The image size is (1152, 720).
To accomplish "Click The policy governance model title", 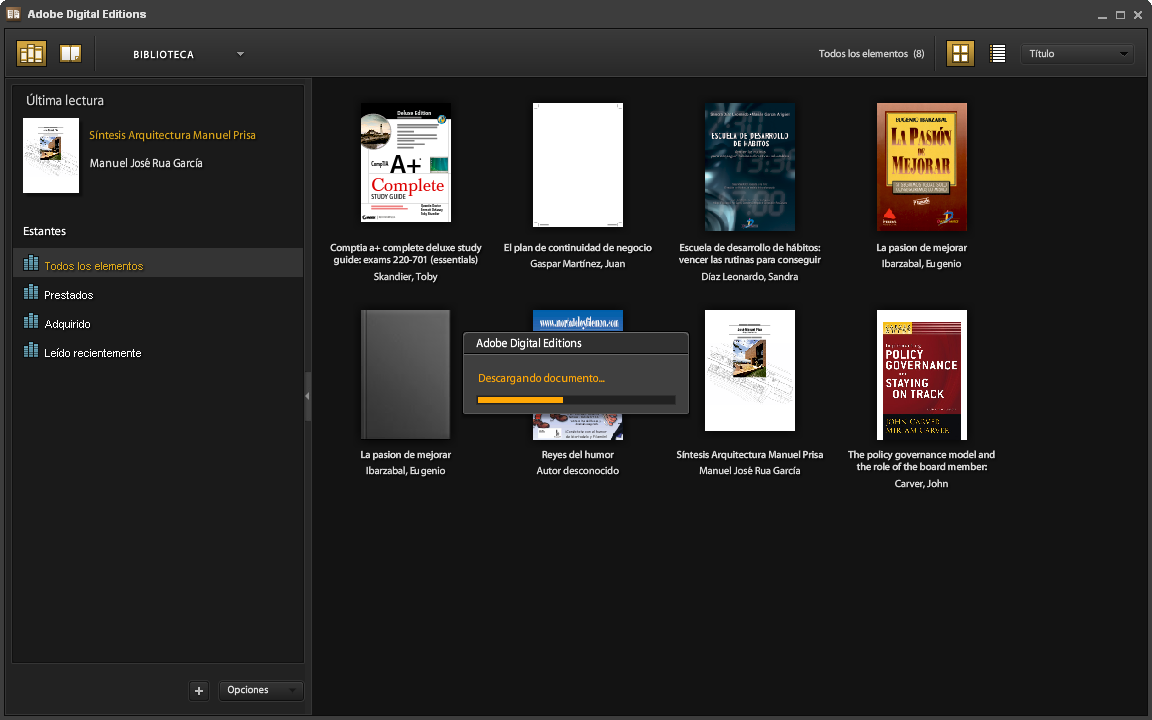I will [x=921, y=461].
